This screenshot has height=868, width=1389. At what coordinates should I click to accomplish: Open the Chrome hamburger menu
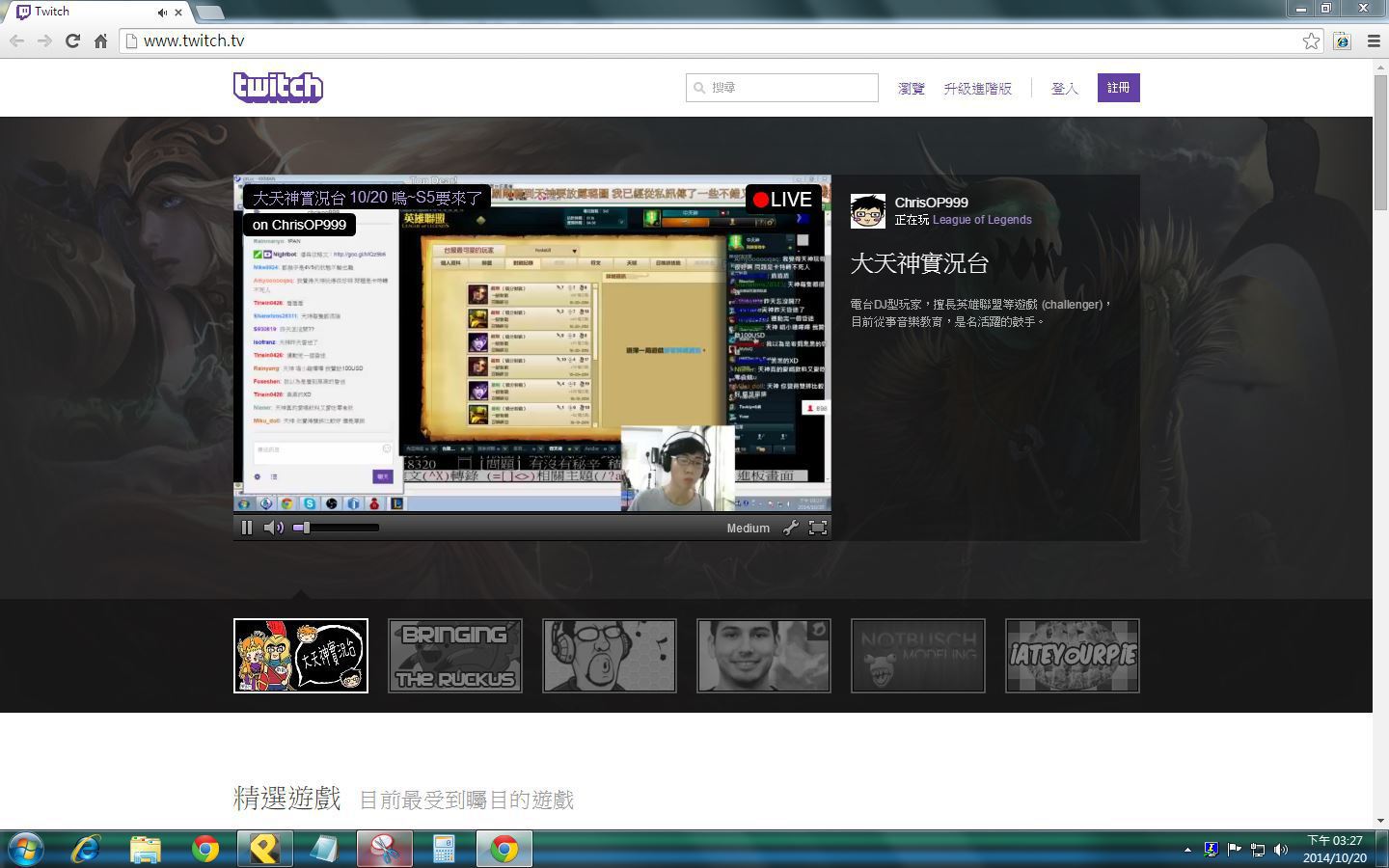[1374, 41]
